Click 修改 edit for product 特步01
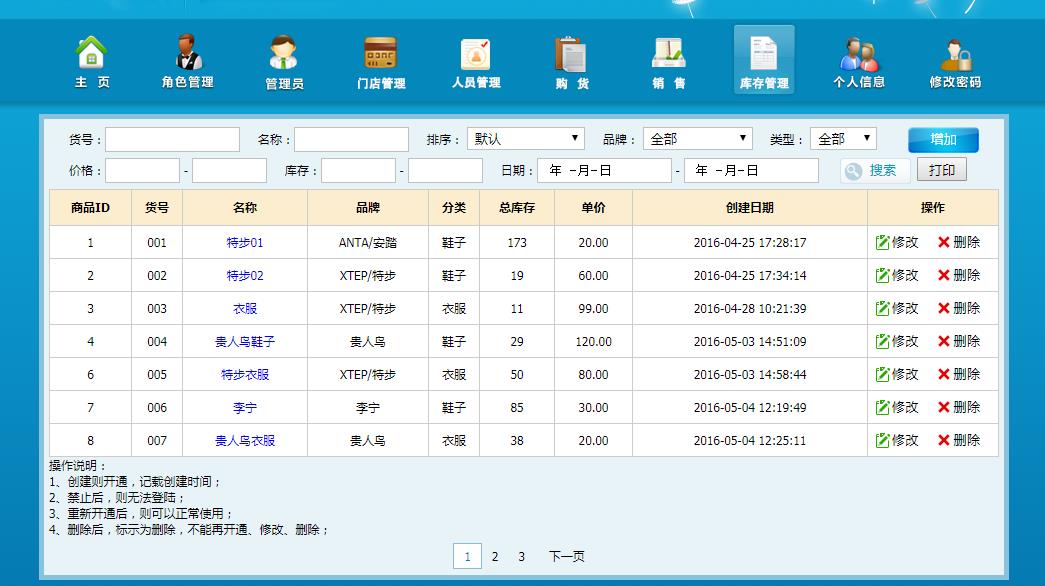The image size is (1045, 586). click(x=897, y=243)
